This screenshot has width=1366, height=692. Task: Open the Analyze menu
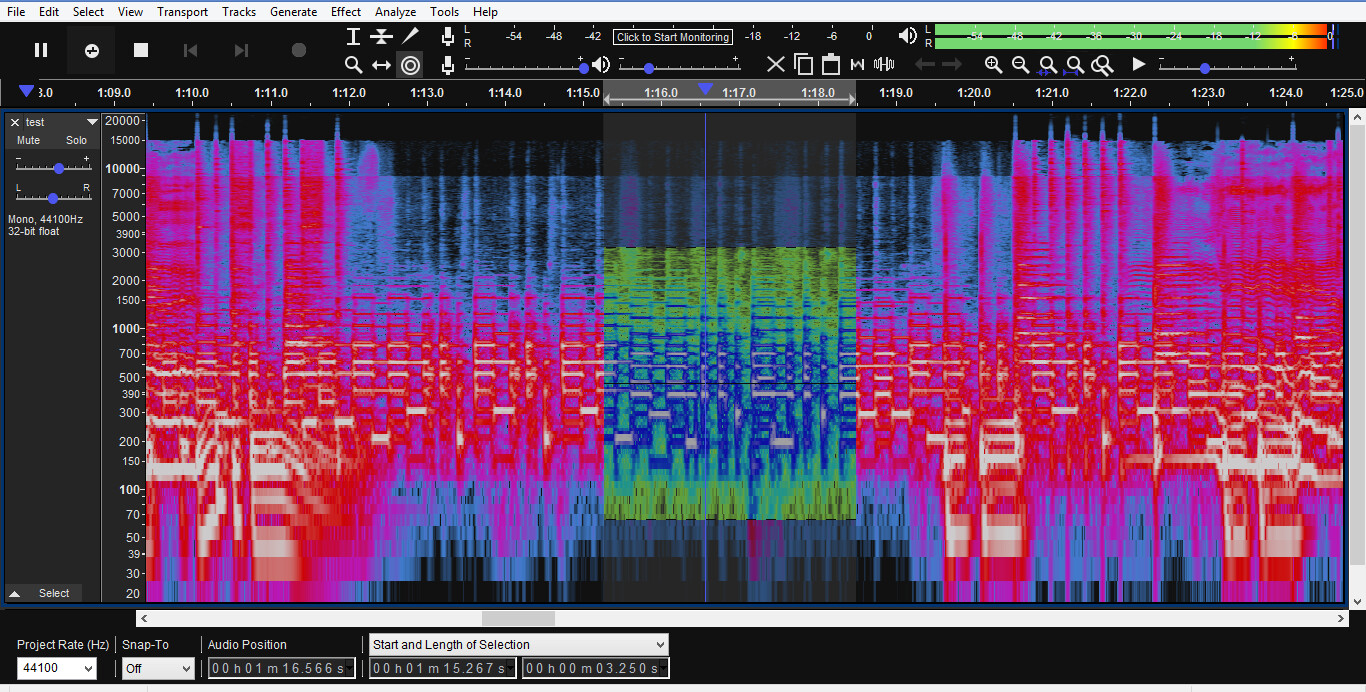point(395,11)
